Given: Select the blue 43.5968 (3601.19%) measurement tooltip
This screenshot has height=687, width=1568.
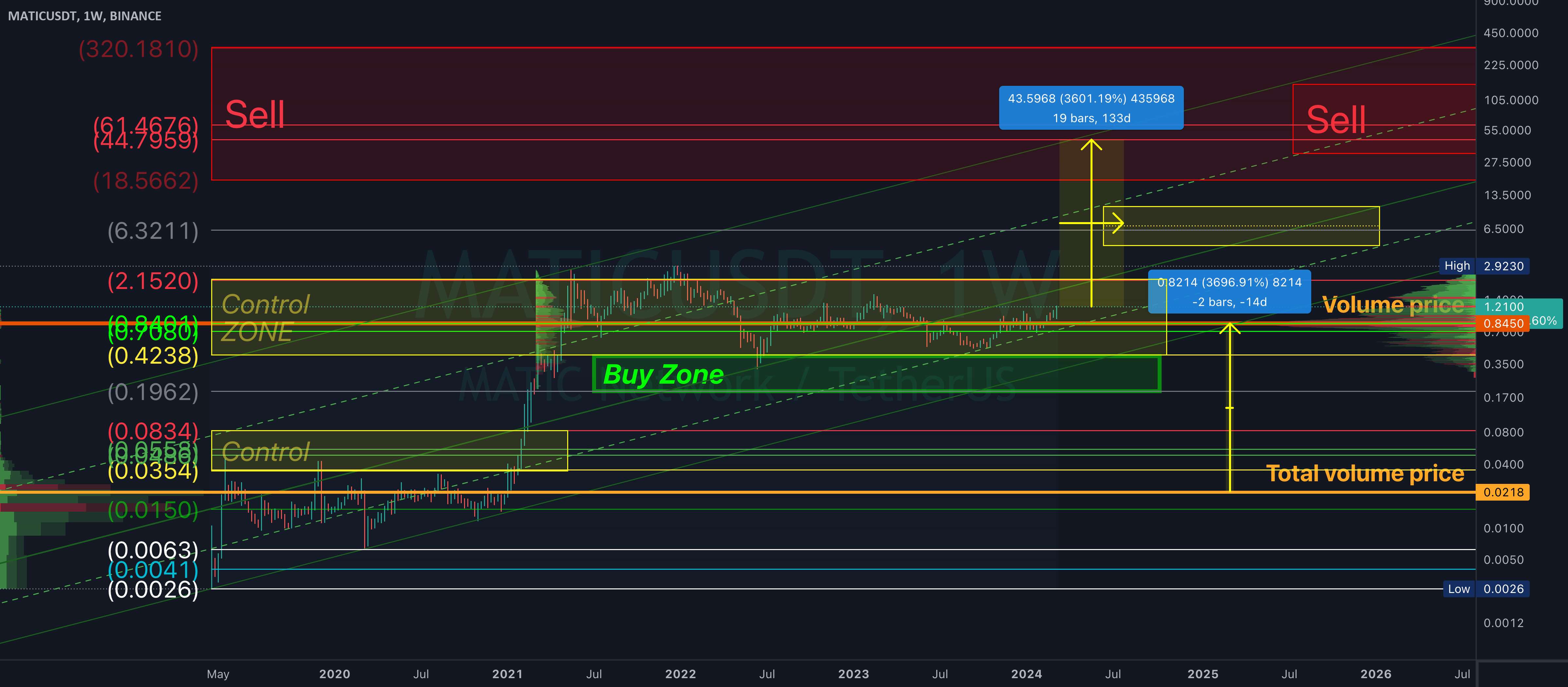Looking at the screenshot, I should pos(1092,108).
